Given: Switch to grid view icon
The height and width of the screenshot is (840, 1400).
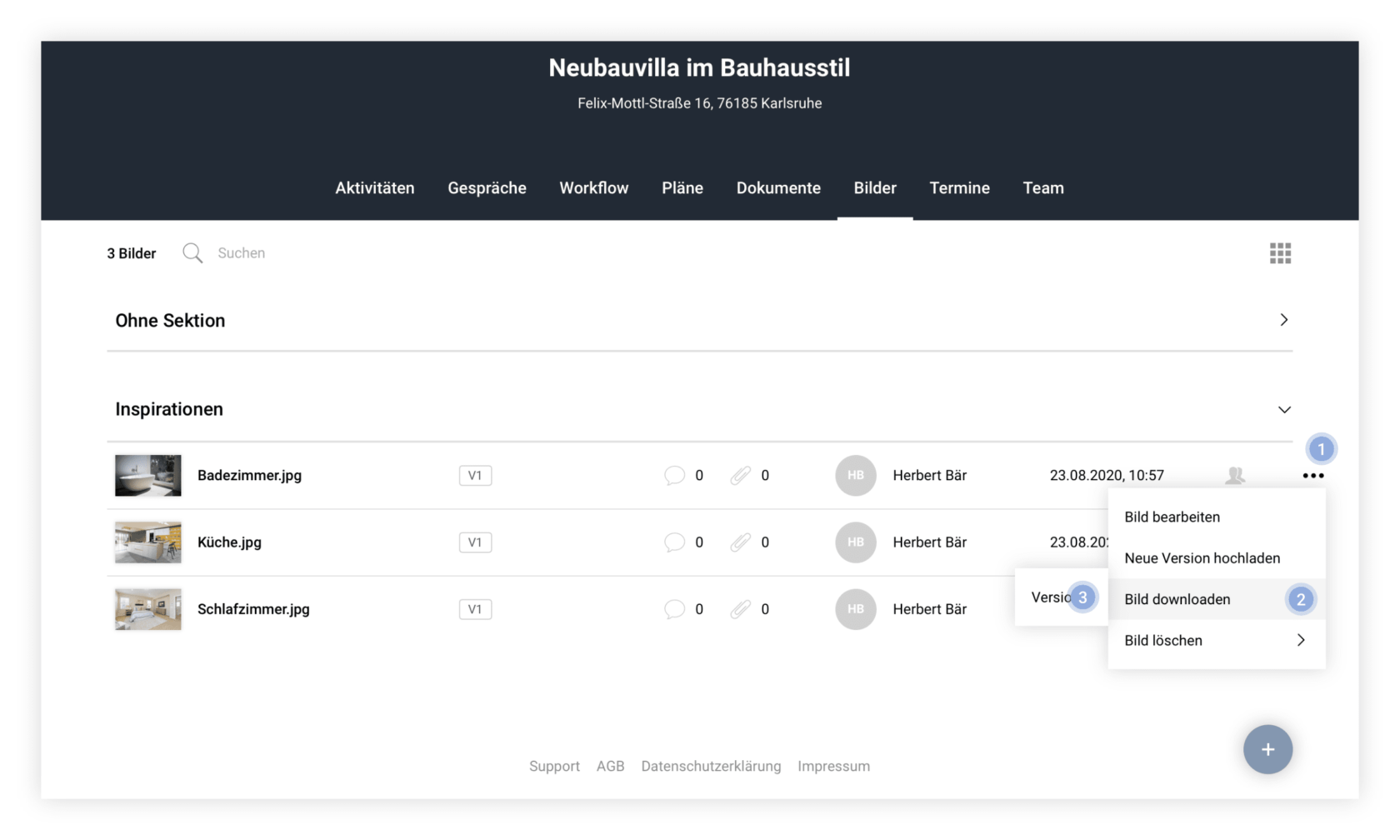Looking at the screenshot, I should click(x=1280, y=253).
